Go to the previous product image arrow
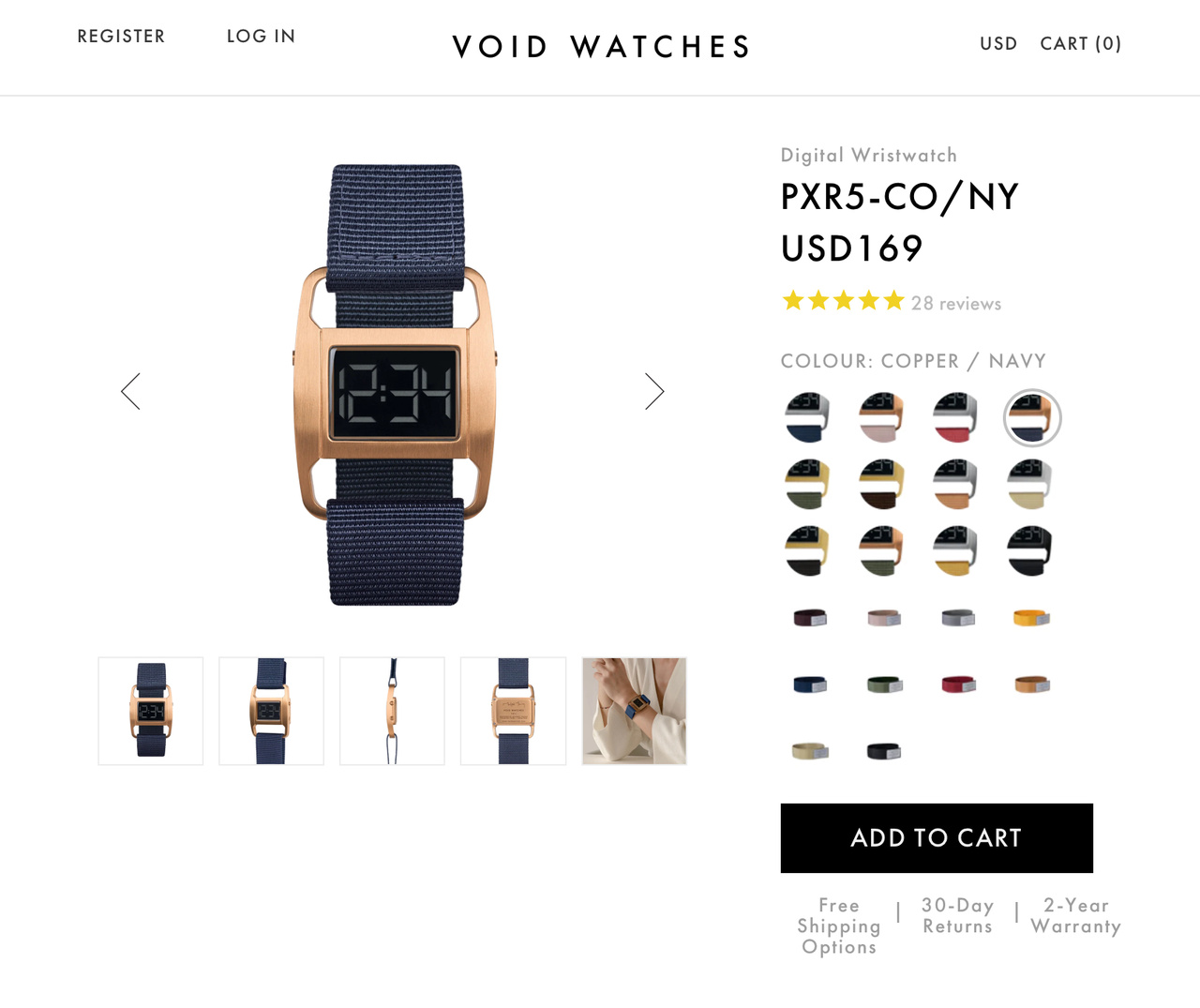The image size is (1200, 1008). coord(130,391)
